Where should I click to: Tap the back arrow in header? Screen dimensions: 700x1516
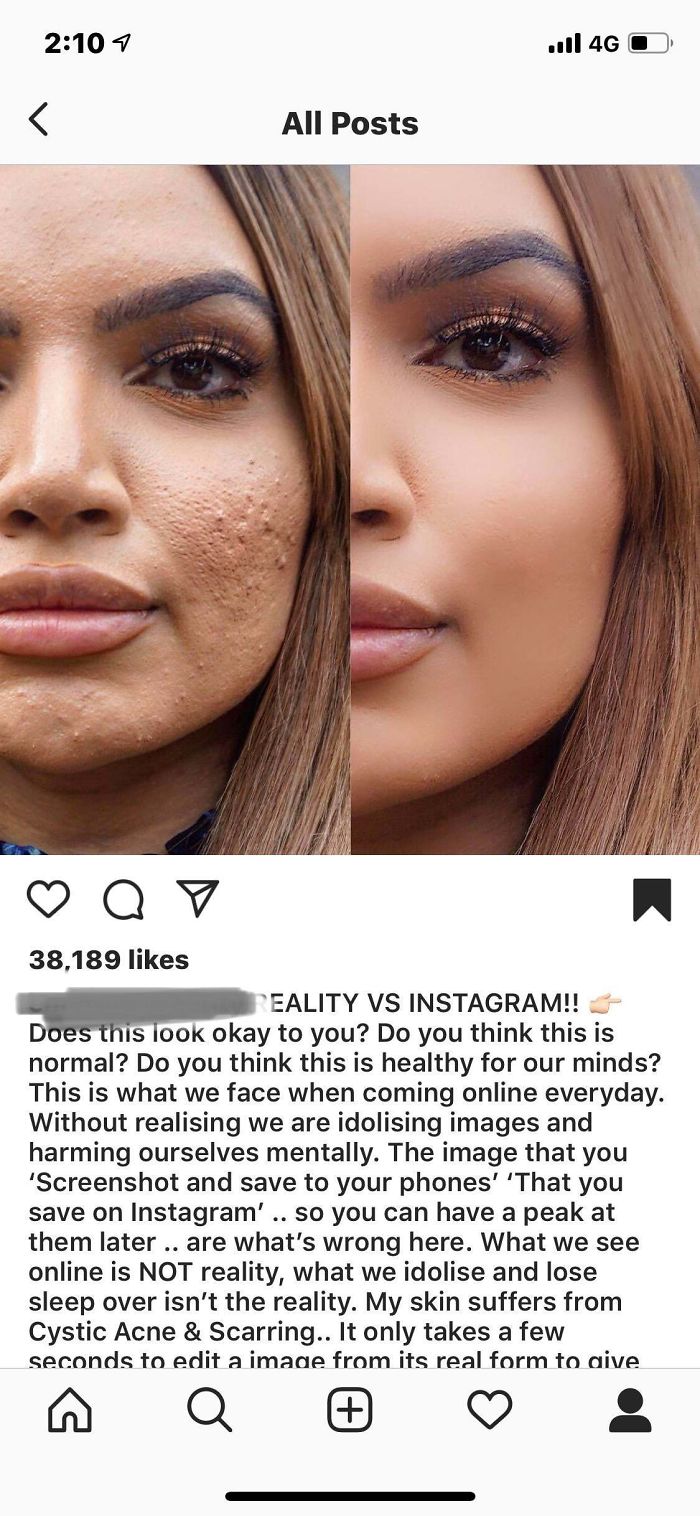pyautogui.click(x=38, y=119)
